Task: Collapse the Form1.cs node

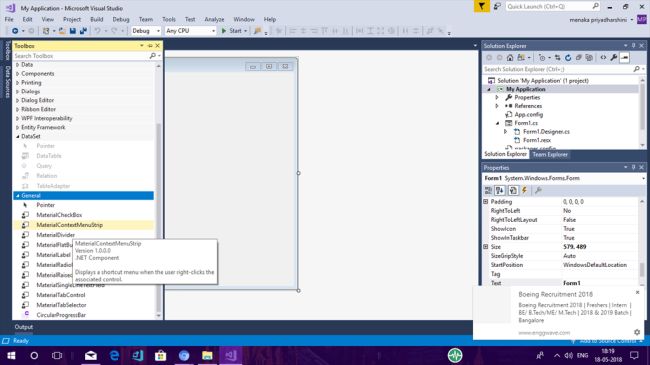Action: point(497,123)
